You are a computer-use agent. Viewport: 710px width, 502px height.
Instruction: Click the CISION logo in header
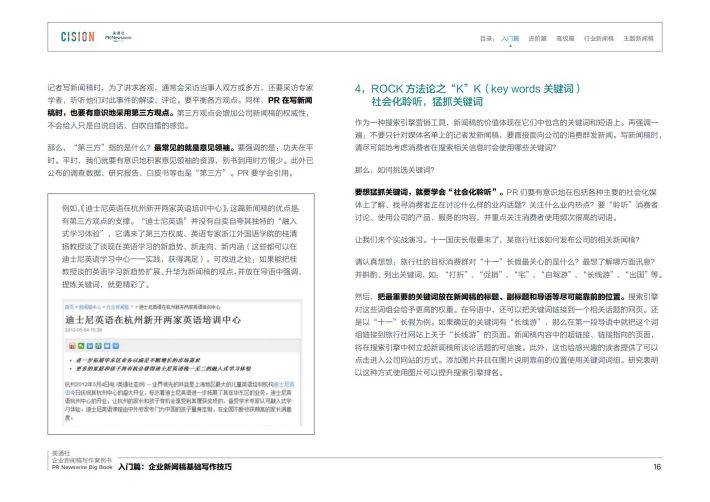[78, 37]
